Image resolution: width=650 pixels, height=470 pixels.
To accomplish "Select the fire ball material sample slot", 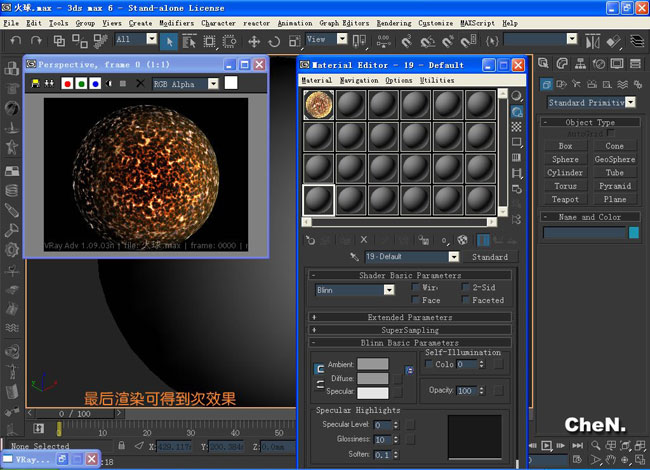I will (318, 105).
